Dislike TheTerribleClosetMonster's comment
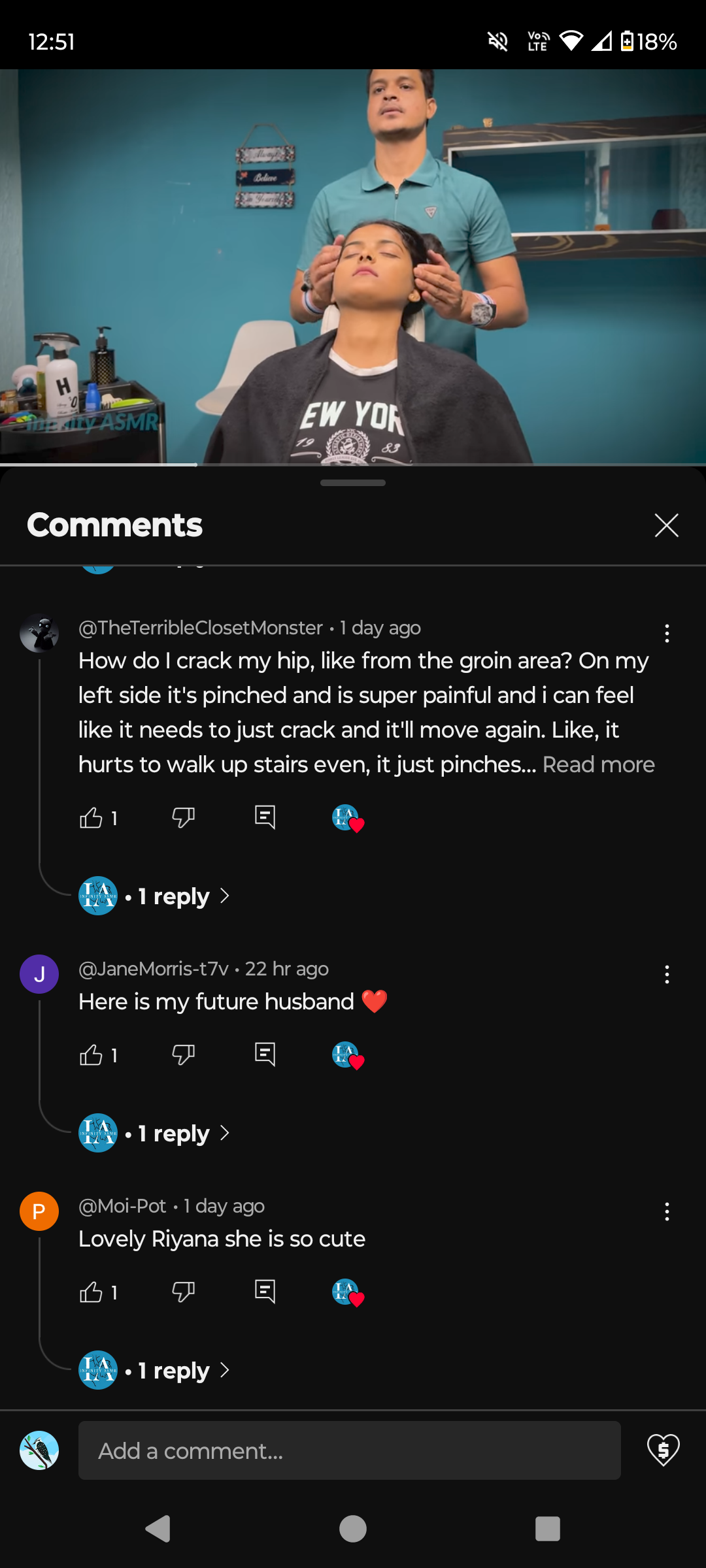The width and height of the screenshot is (706, 1568). tap(183, 817)
